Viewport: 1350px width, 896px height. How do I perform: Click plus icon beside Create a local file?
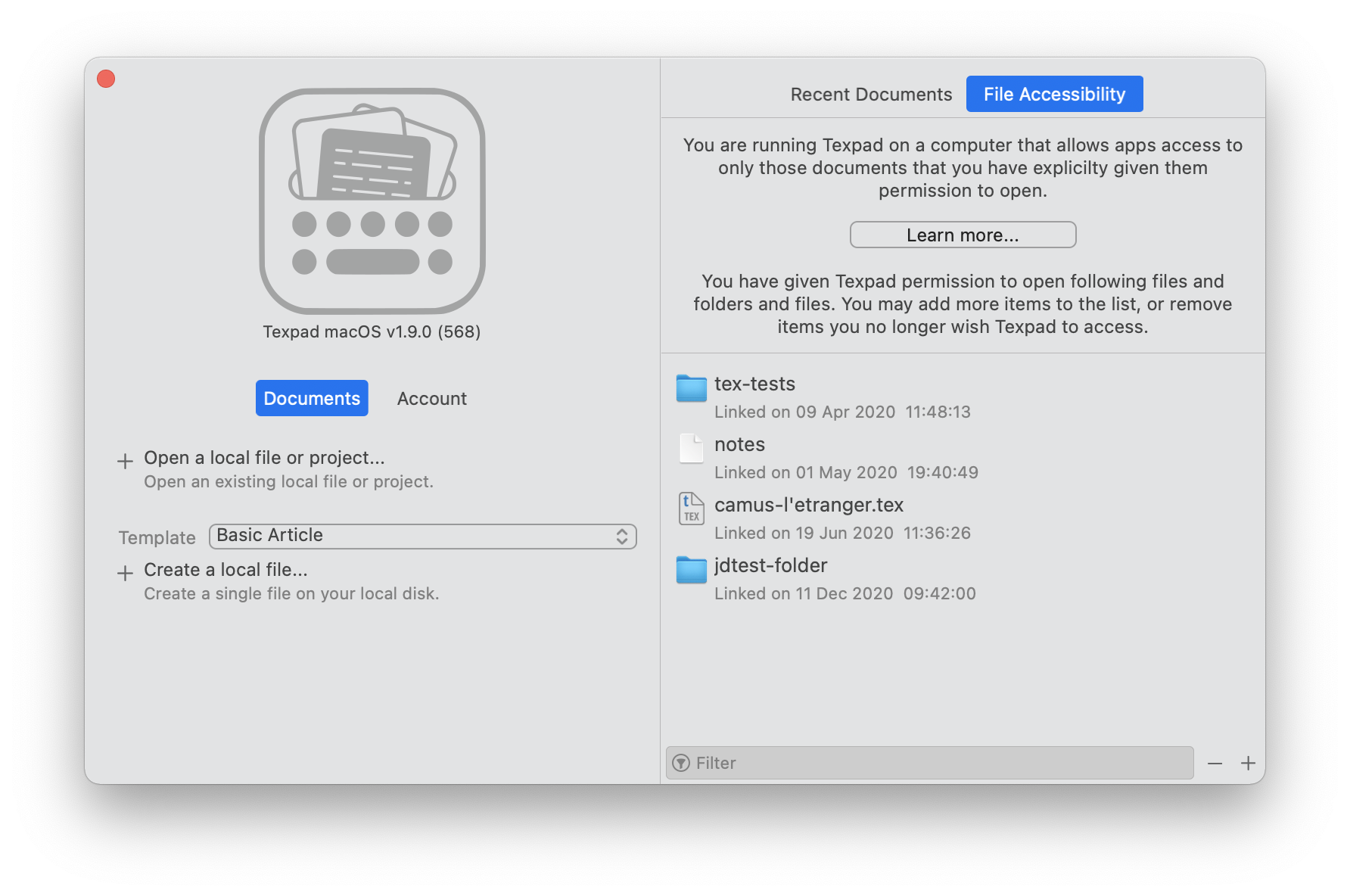click(x=125, y=573)
